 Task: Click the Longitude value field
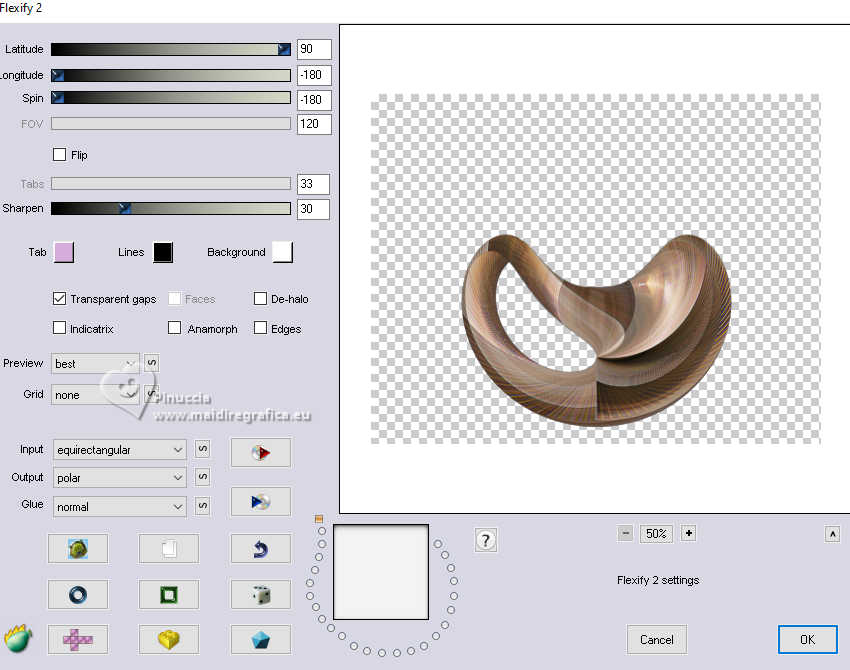pyautogui.click(x=314, y=75)
